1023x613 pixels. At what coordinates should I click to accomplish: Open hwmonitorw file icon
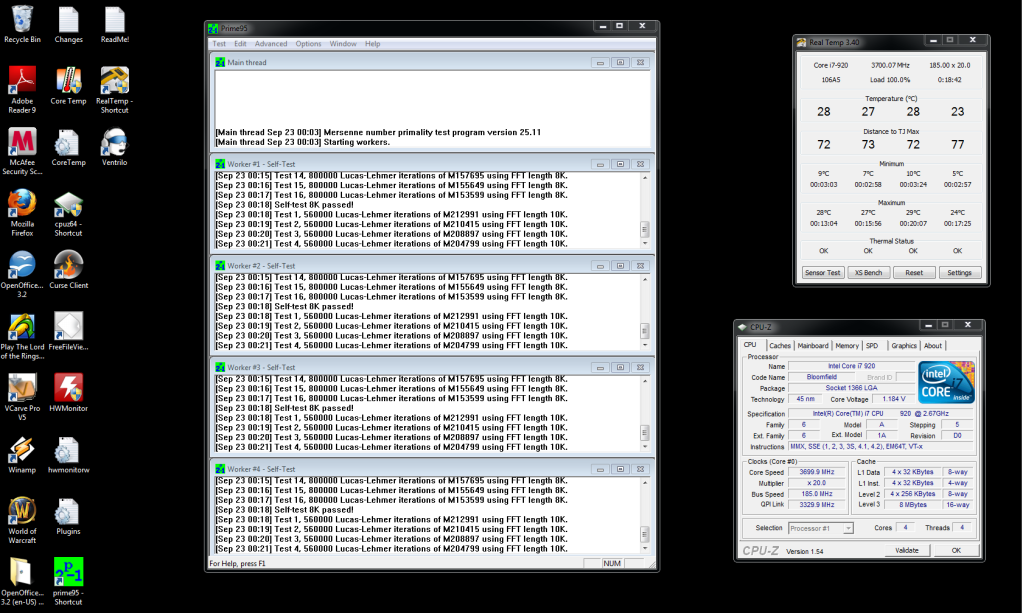(x=69, y=454)
